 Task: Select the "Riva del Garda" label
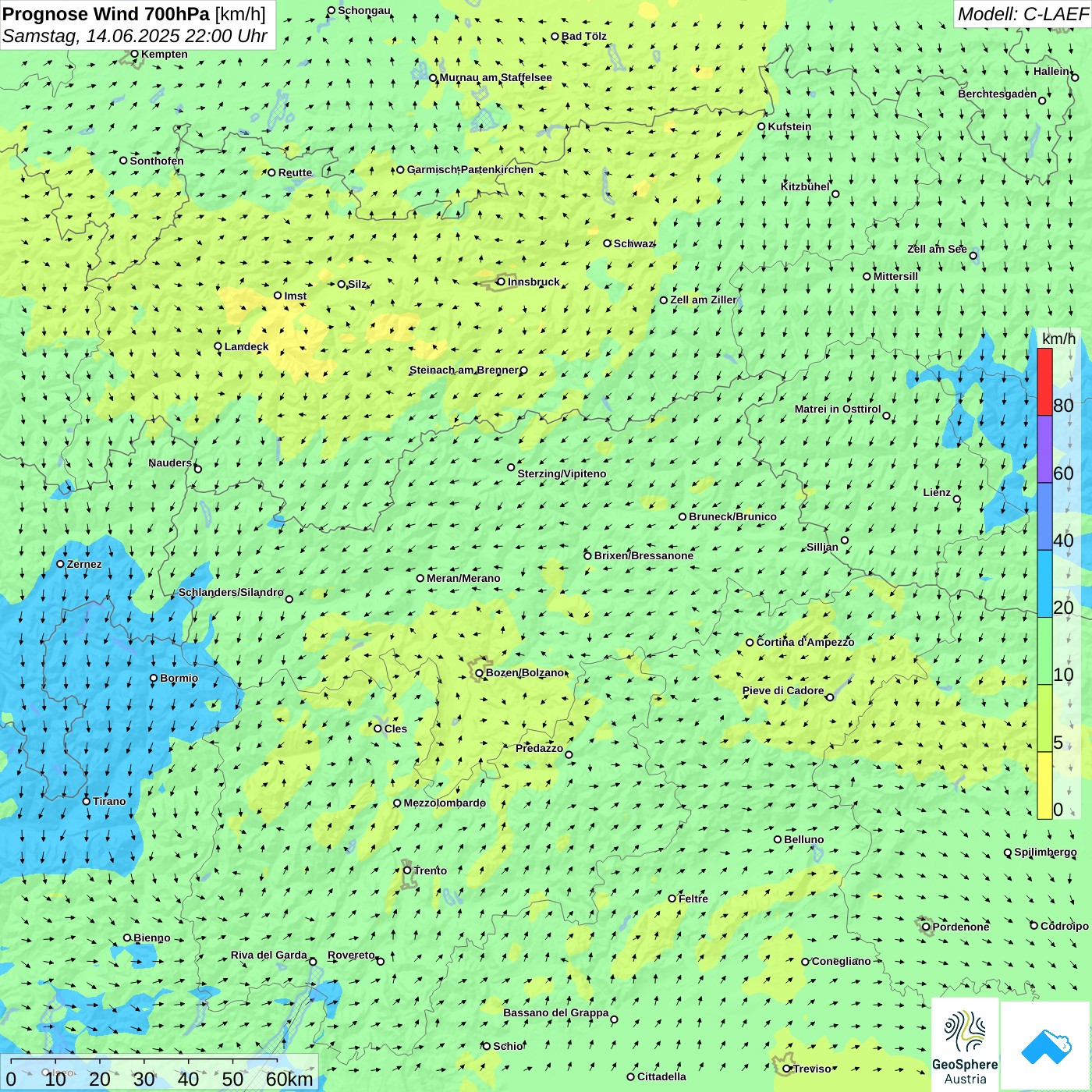point(269,955)
